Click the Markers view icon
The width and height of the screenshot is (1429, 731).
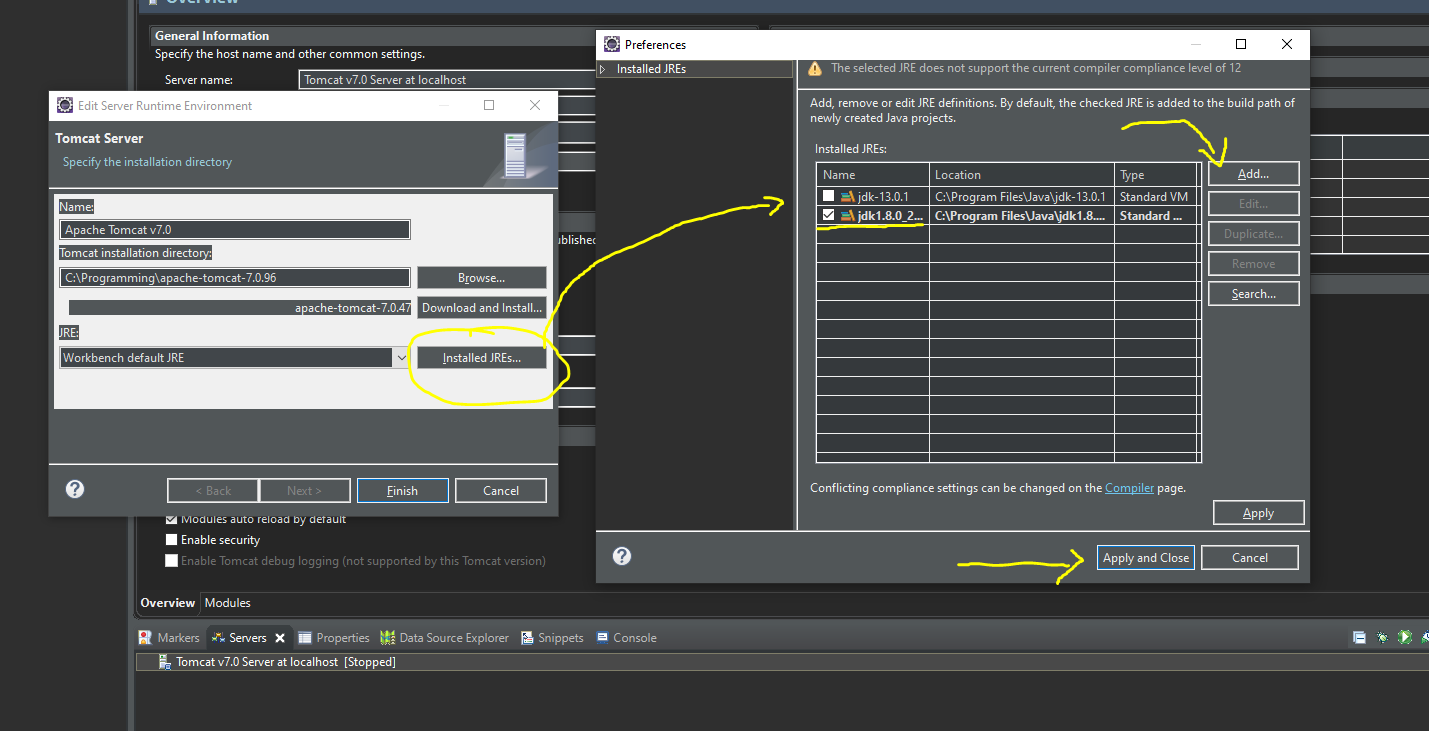147,638
